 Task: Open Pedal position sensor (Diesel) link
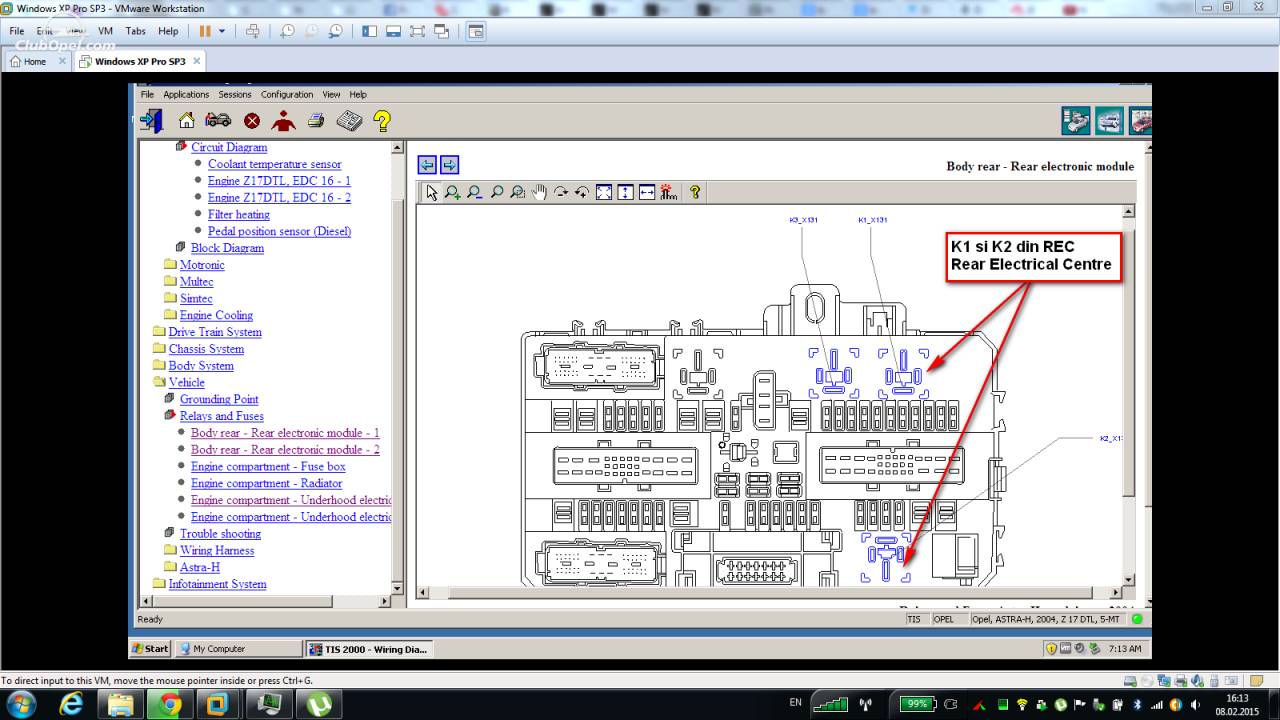pyautogui.click(x=279, y=231)
